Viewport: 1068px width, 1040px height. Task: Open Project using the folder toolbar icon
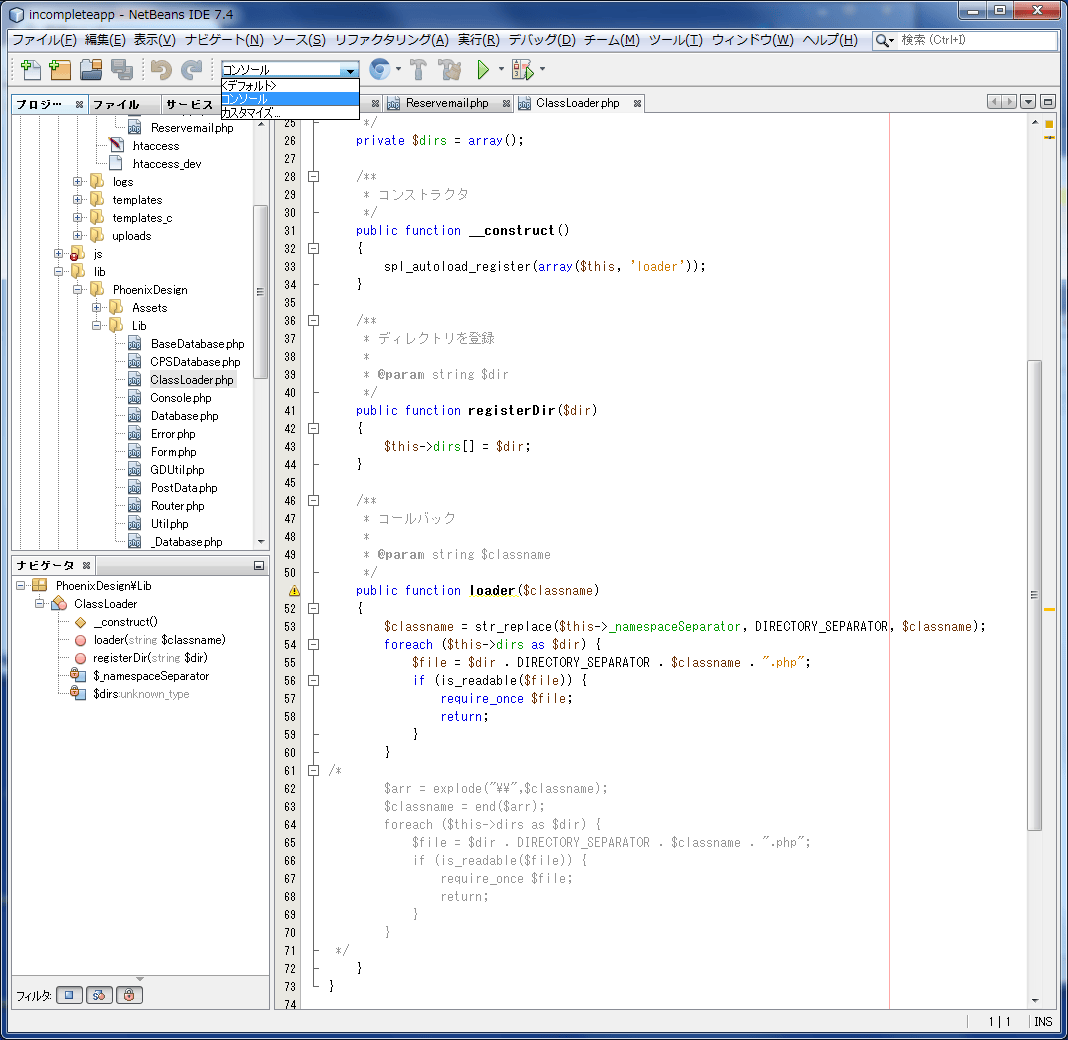pos(91,69)
